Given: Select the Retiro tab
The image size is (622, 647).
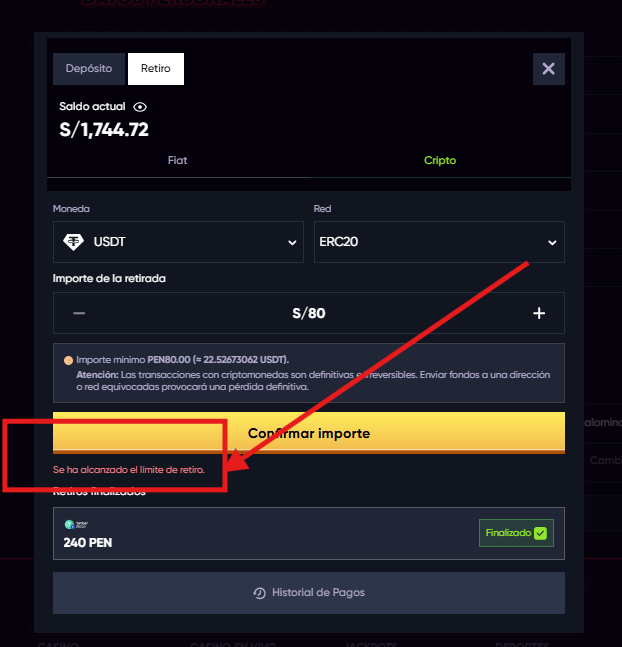Looking at the screenshot, I should tap(156, 69).
